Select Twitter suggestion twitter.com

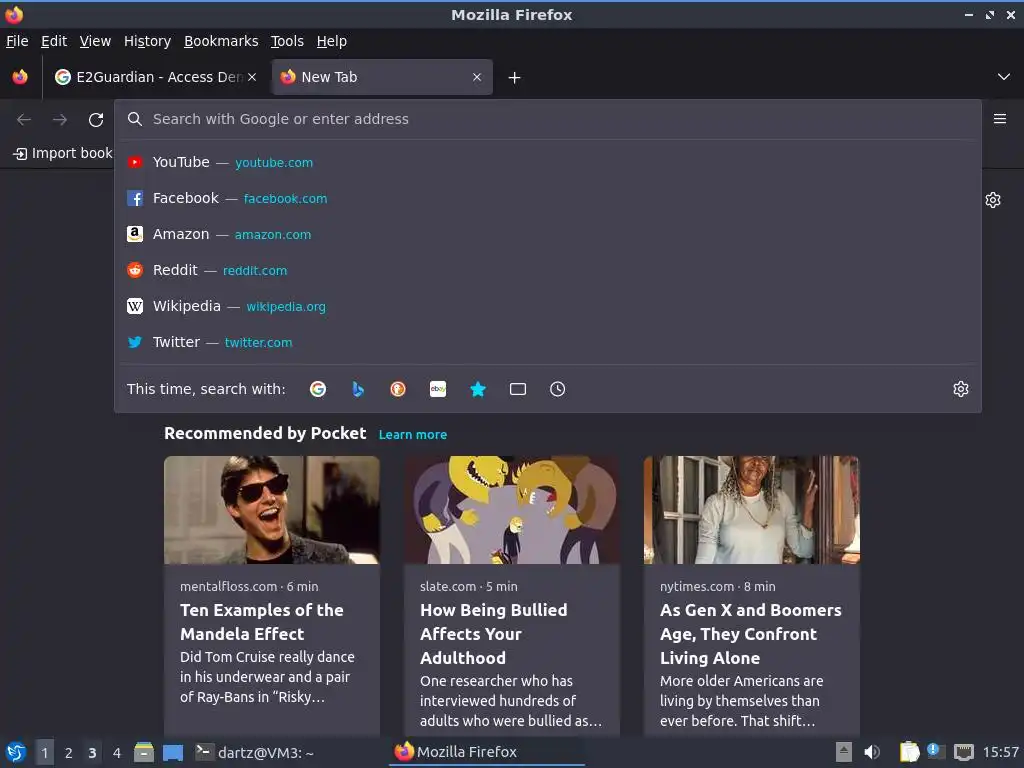548,342
